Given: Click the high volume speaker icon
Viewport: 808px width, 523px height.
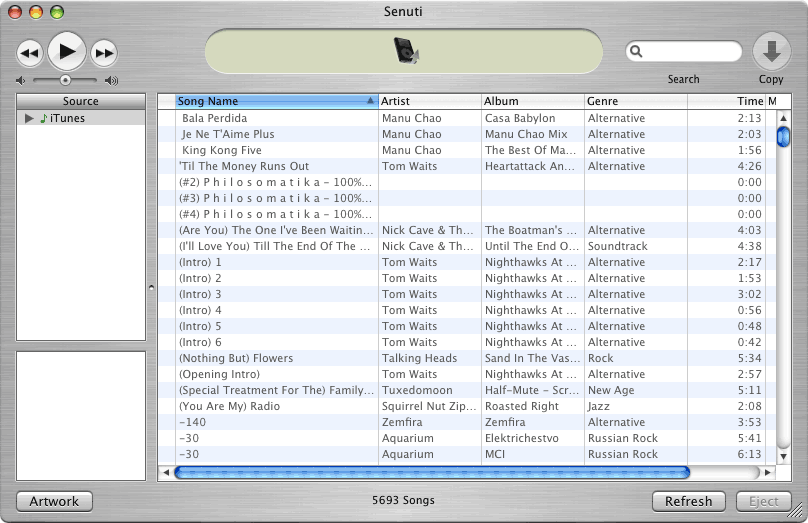Looking at the screenshot, I should coord(111,80).
